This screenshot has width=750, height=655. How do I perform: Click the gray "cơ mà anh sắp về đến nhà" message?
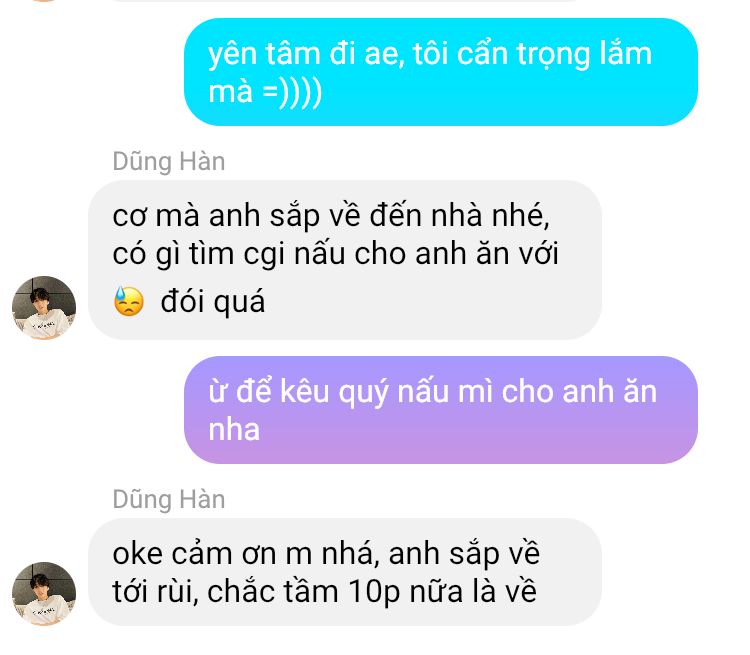click(345, 260)
